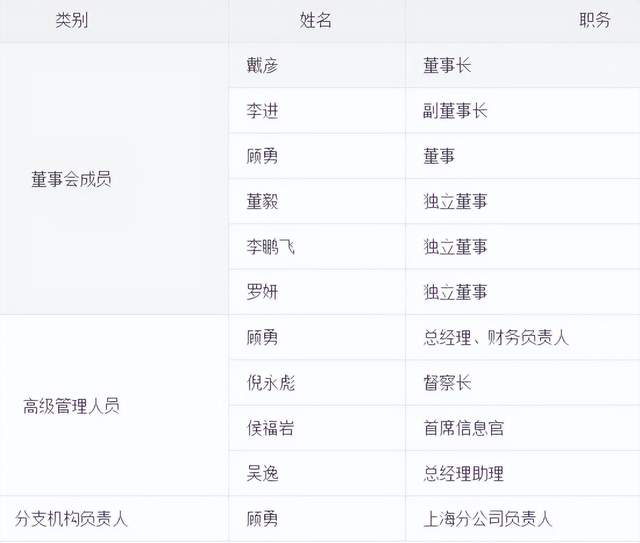Select the 上海分公司负责人 position cell

coord(487,519)
